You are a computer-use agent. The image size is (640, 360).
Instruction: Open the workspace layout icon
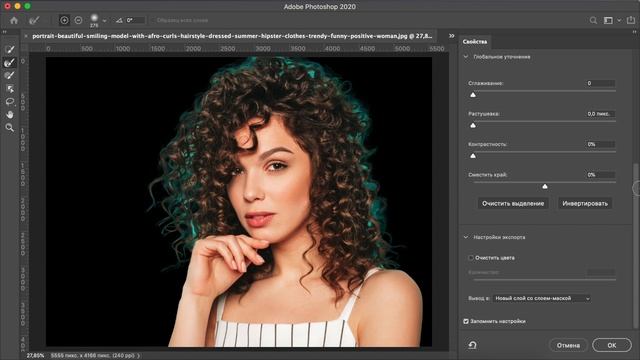608,20
